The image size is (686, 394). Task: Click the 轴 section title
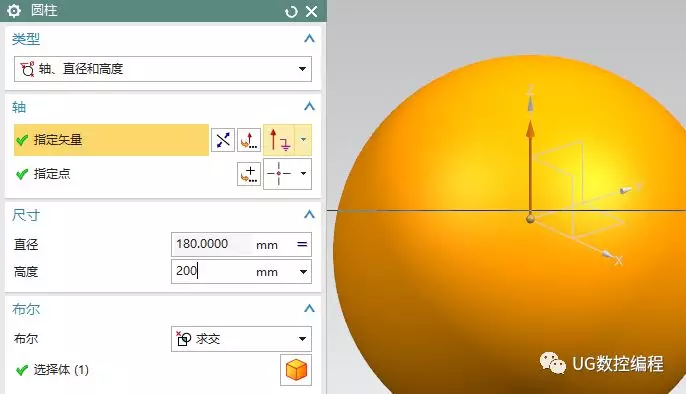tap(19, 107)
